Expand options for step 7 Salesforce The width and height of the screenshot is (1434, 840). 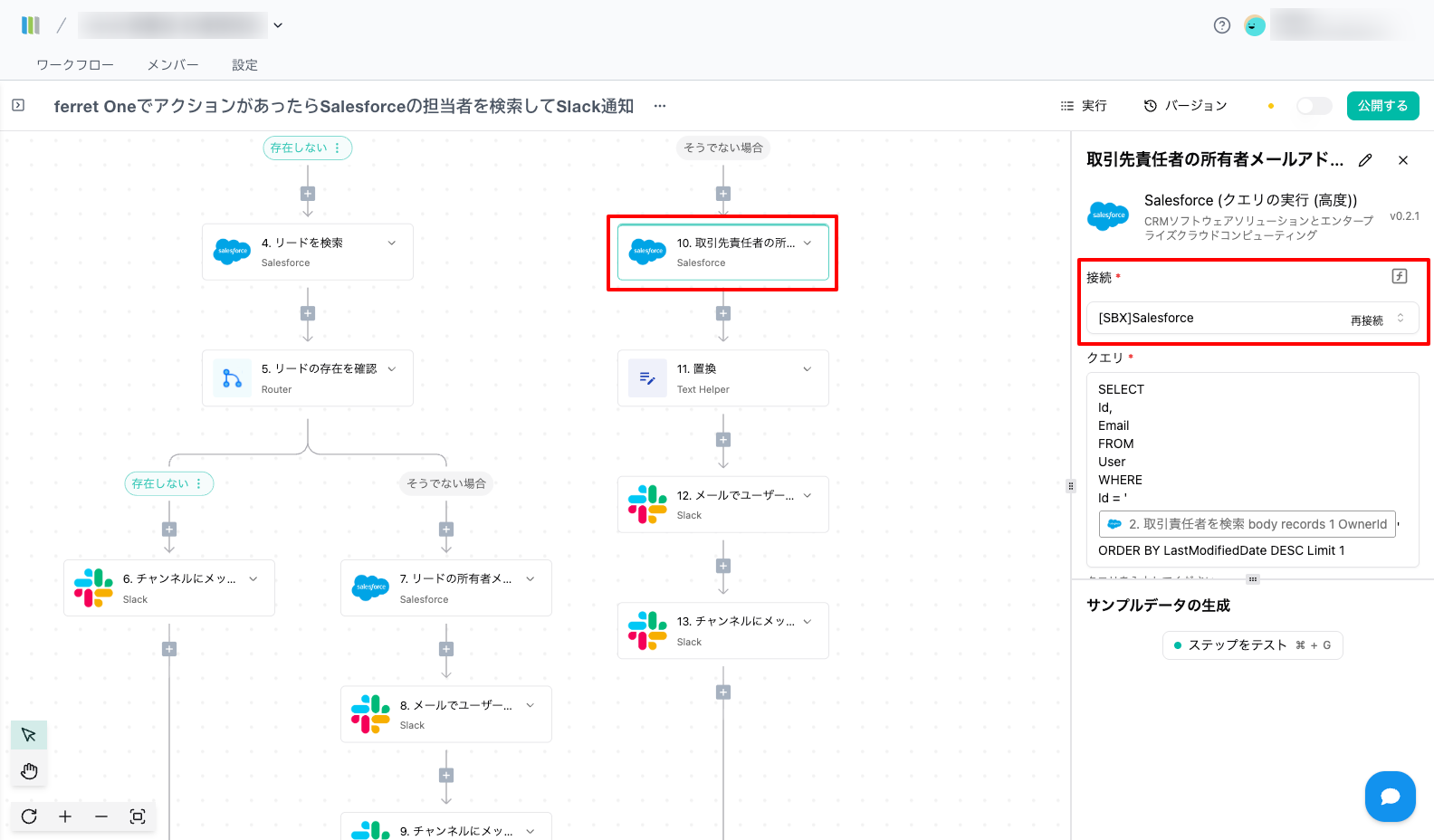tap(531, 578)
